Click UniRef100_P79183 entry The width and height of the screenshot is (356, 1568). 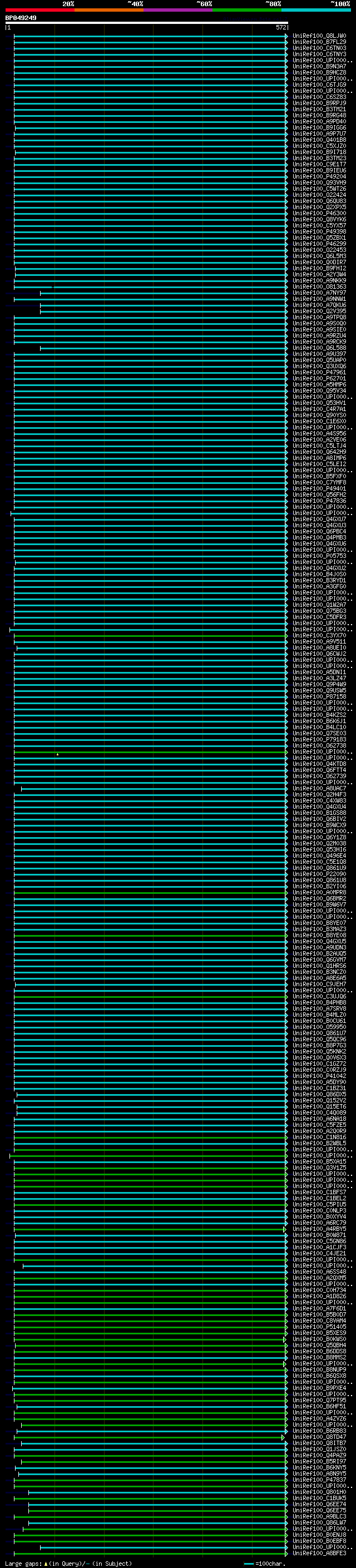[319, 740]
